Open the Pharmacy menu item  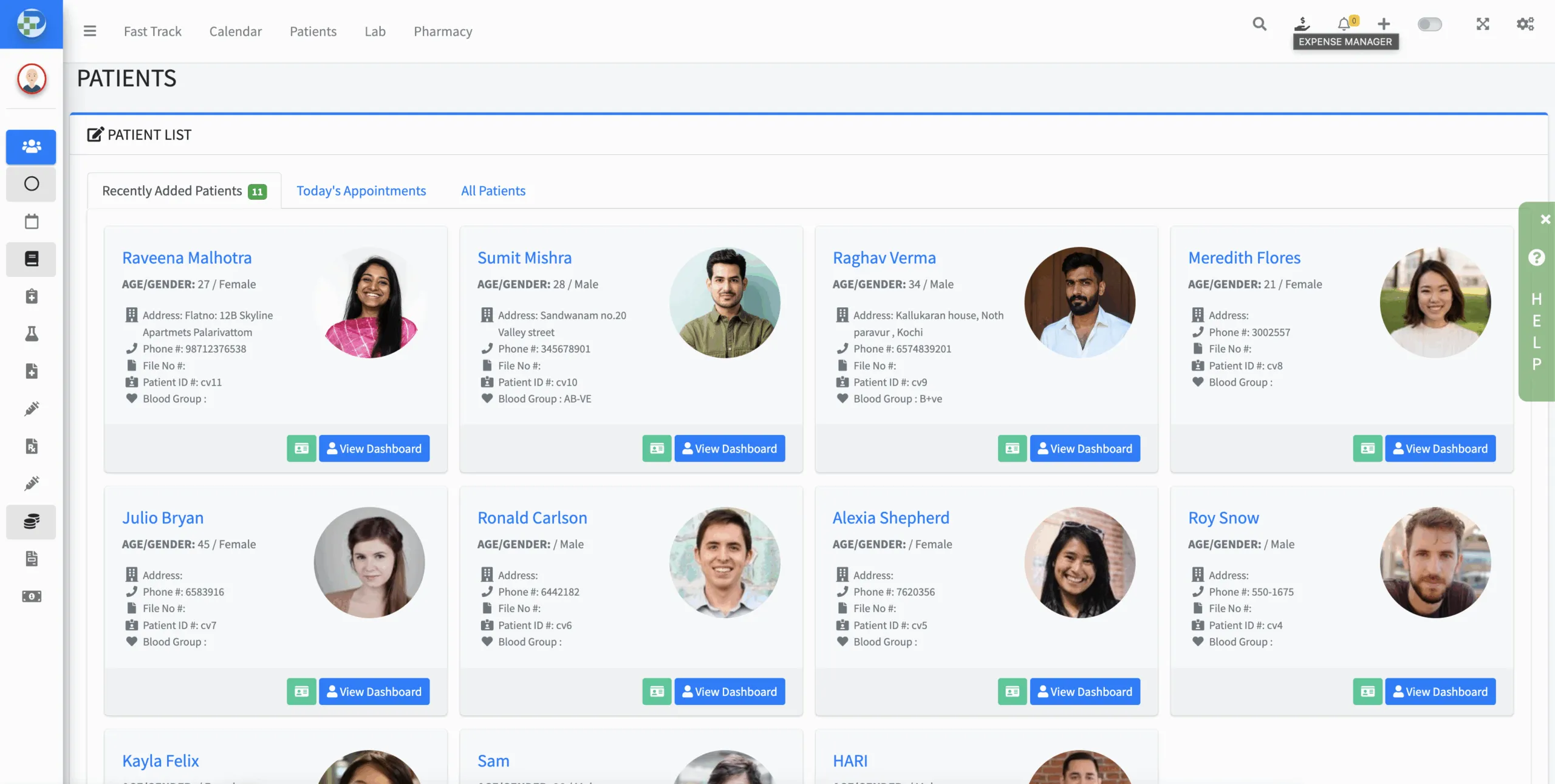443,31
